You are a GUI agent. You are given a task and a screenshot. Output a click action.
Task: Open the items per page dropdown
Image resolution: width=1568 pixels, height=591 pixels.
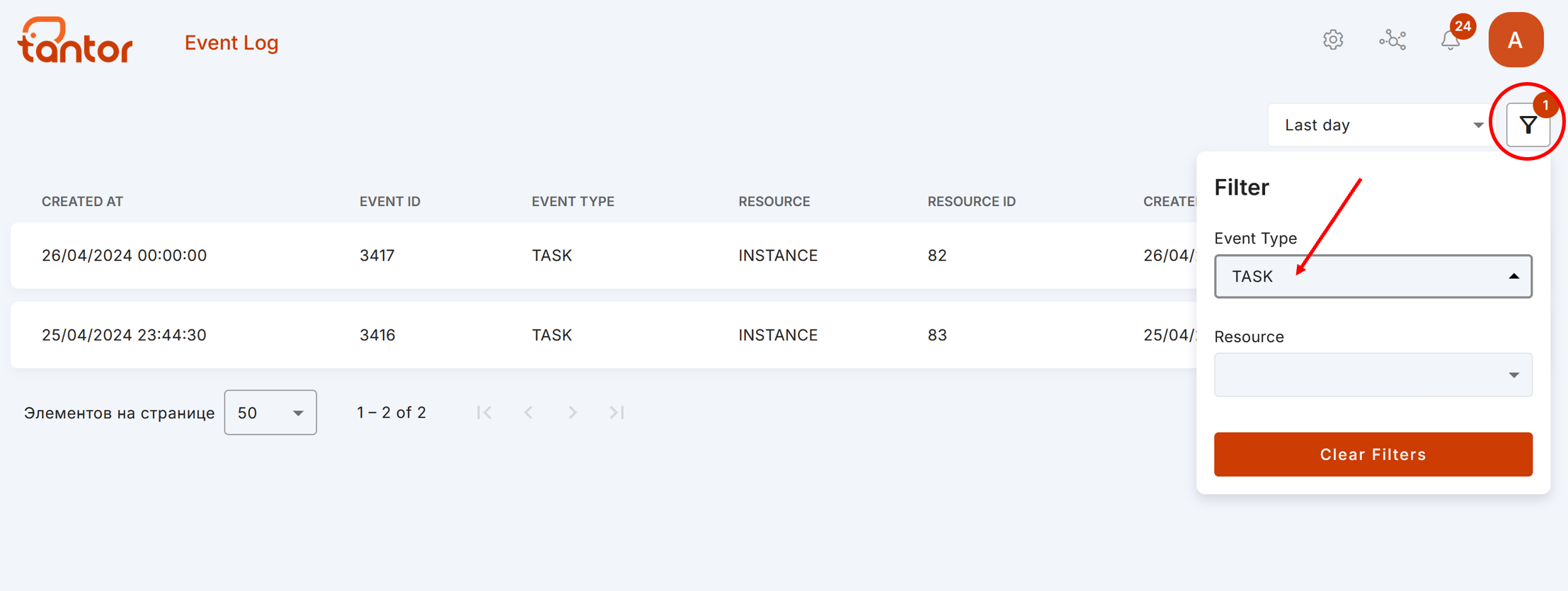(270, 413)
